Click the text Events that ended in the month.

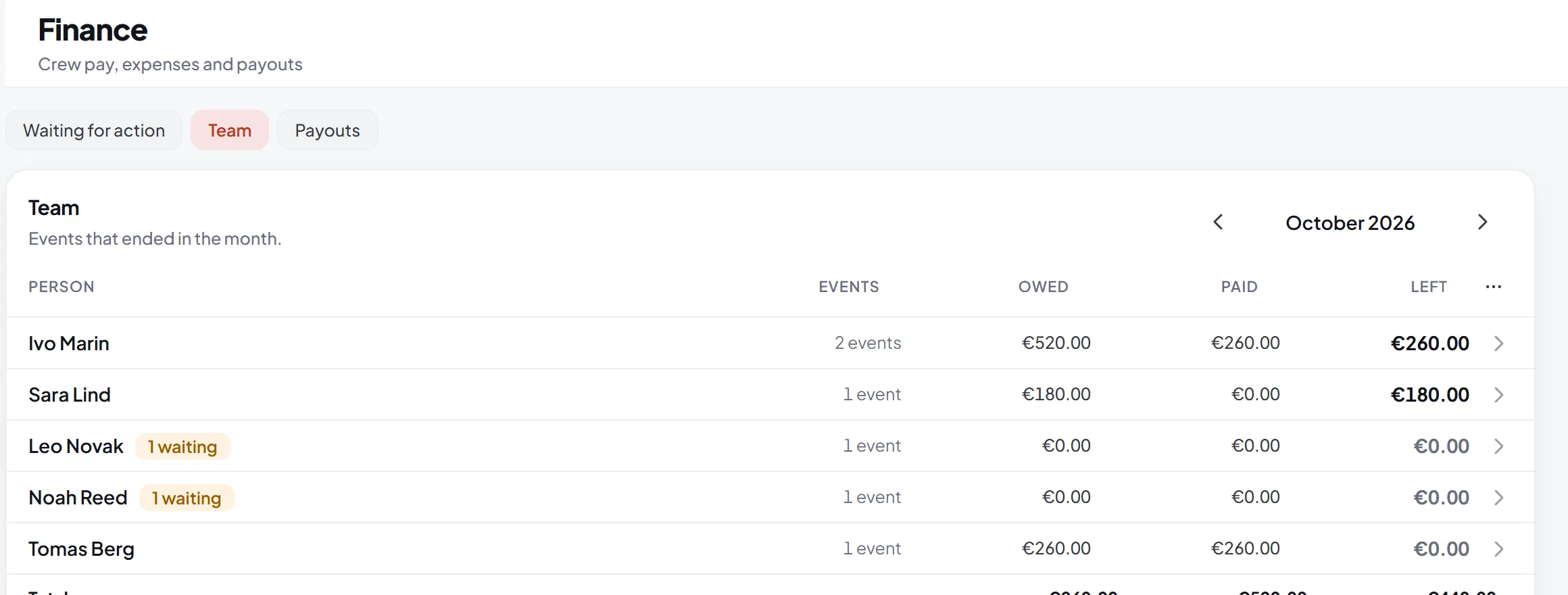(x=155, y=239)
